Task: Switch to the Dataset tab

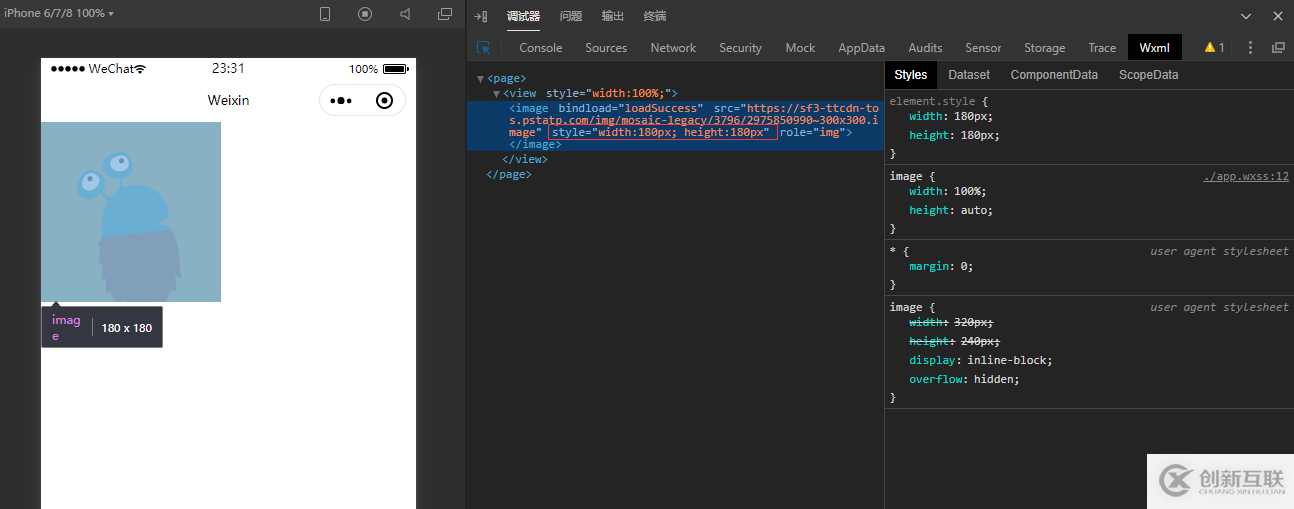Action: coord(969,74)
